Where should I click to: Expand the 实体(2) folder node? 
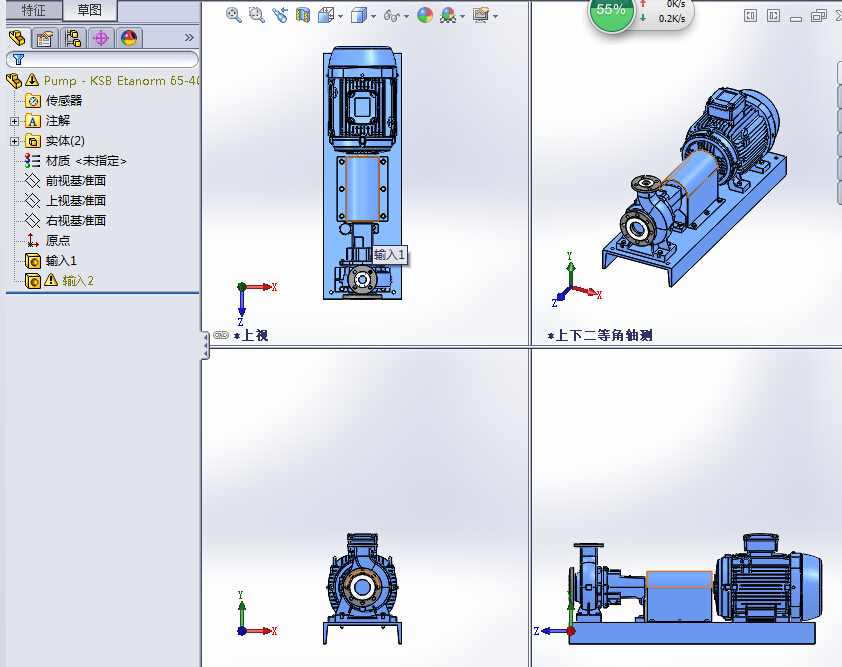(x=14, y=141)
